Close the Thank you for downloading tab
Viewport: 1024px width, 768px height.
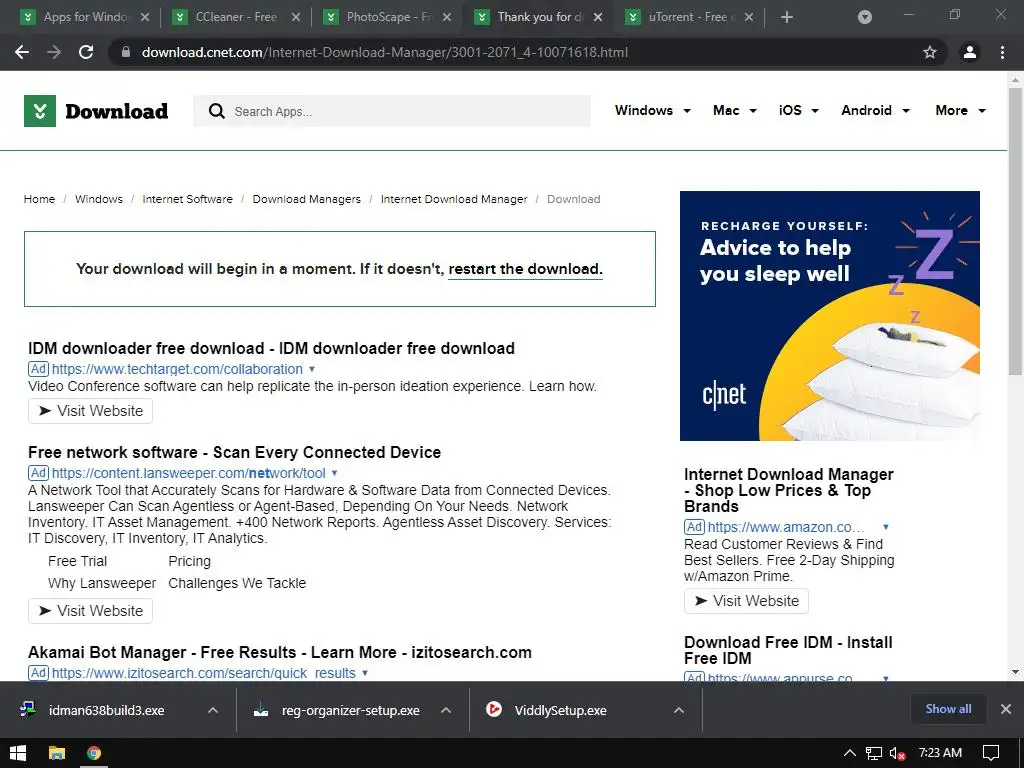(x=598, y=17)
